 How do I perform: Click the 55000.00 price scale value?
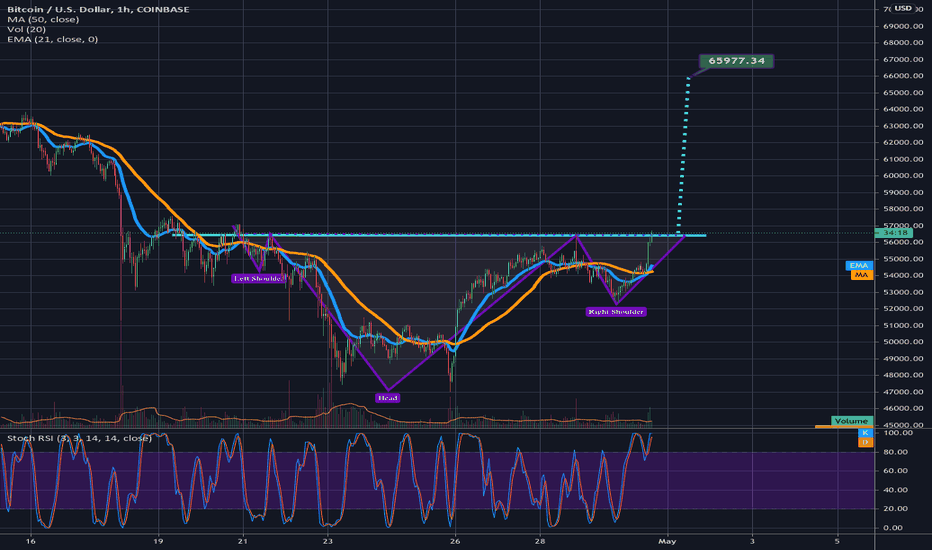[903, 259]
